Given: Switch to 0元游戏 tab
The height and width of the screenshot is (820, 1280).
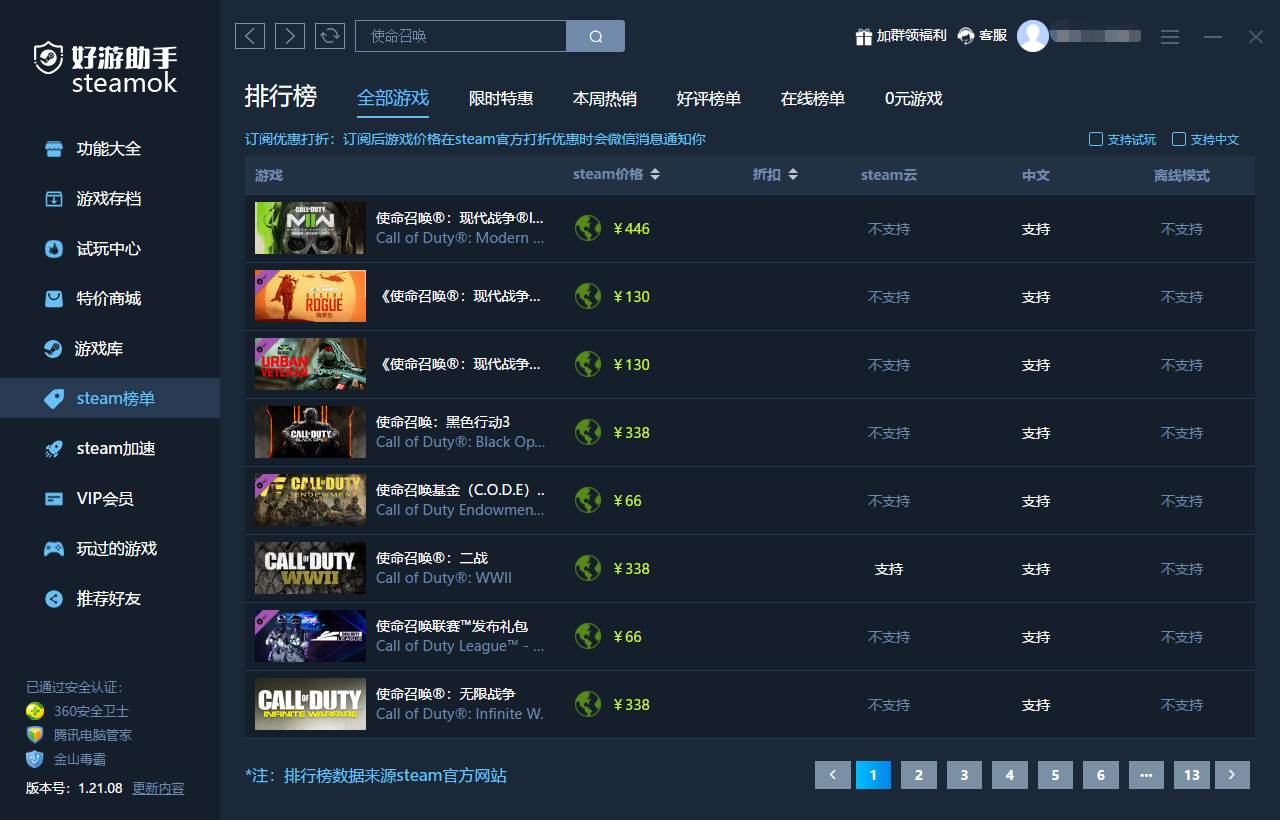Looking at the screenshot, I should pos(914,98).
